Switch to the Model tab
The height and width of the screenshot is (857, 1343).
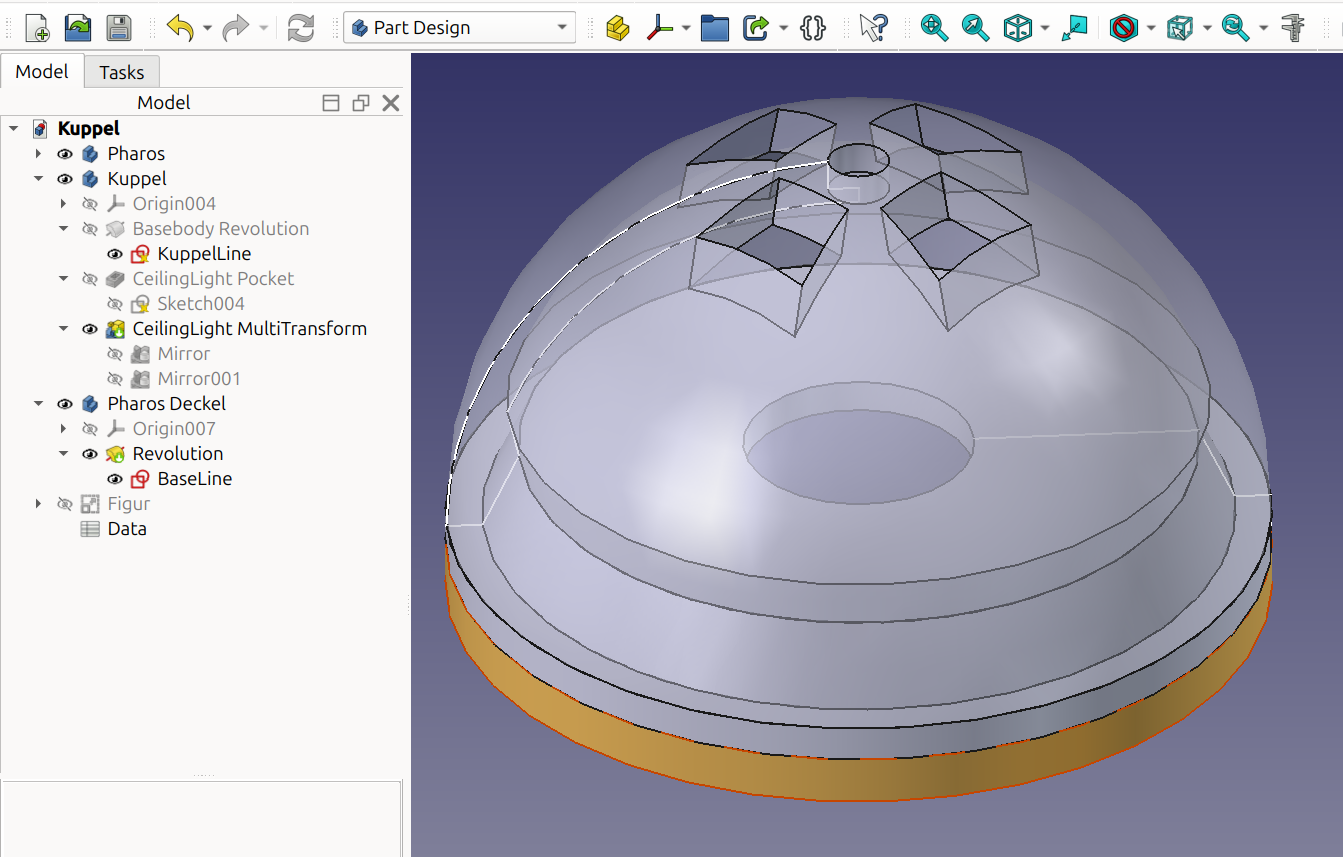[x=42, y=71]
